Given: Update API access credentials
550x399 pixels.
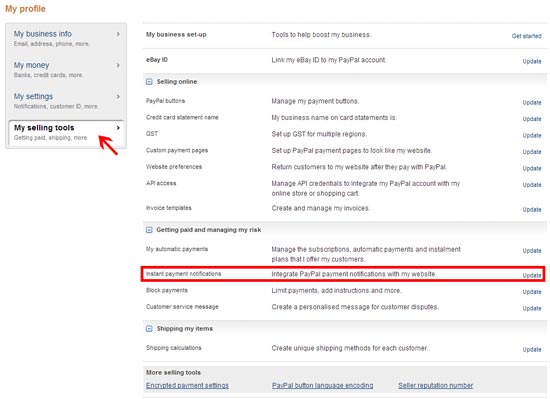Looking at the screenshot, I should pyautogui.click(x=532, y=185).
